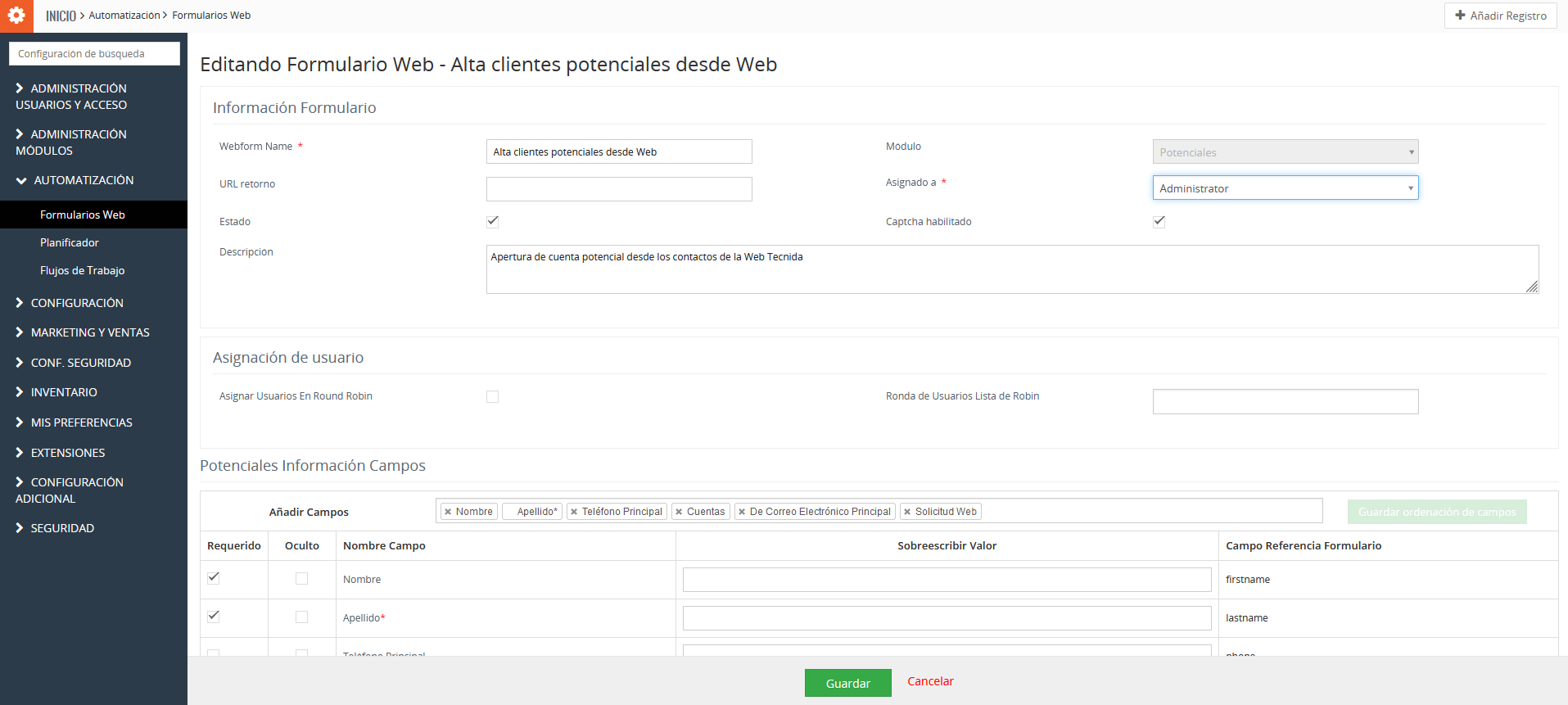Click the Añadir Registro button
The width and height of the screenshot is (1568, 705).
1500,16
